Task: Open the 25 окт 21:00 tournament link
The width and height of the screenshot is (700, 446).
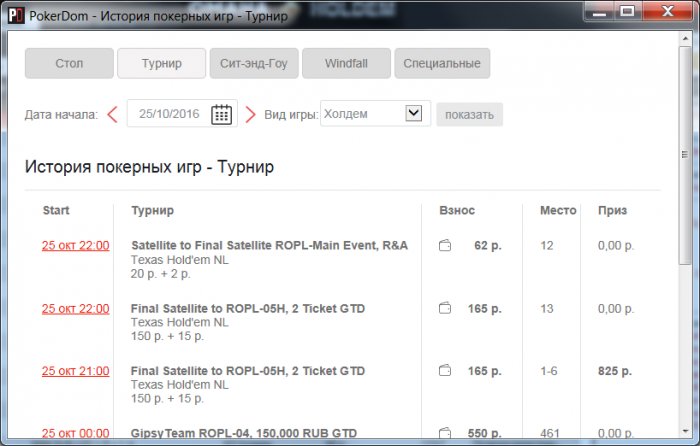Action: [75, 371]
